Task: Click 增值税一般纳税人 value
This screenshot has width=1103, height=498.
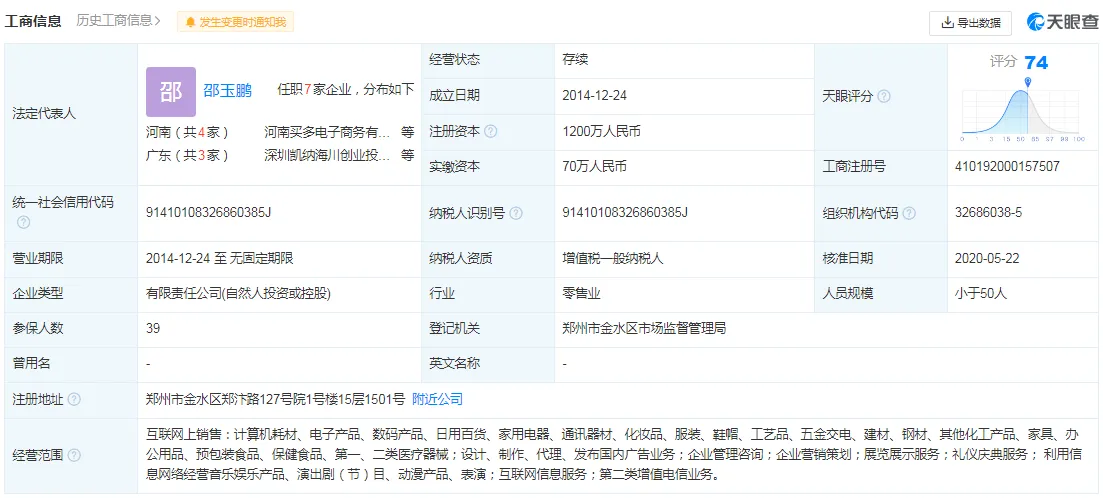Action: click(x=613, y=258)
